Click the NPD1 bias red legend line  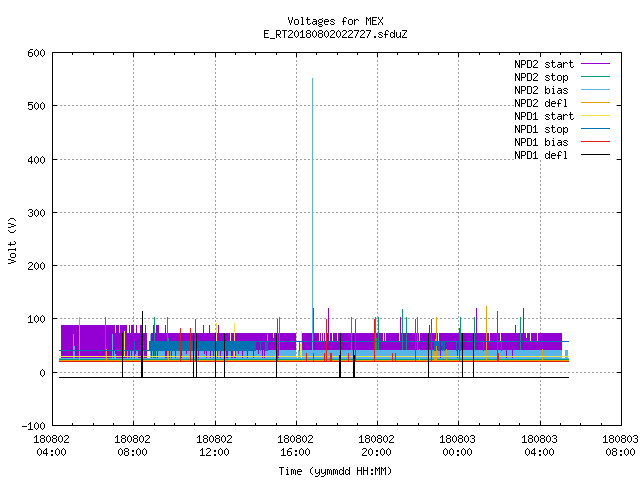click(x=595, y=142)
